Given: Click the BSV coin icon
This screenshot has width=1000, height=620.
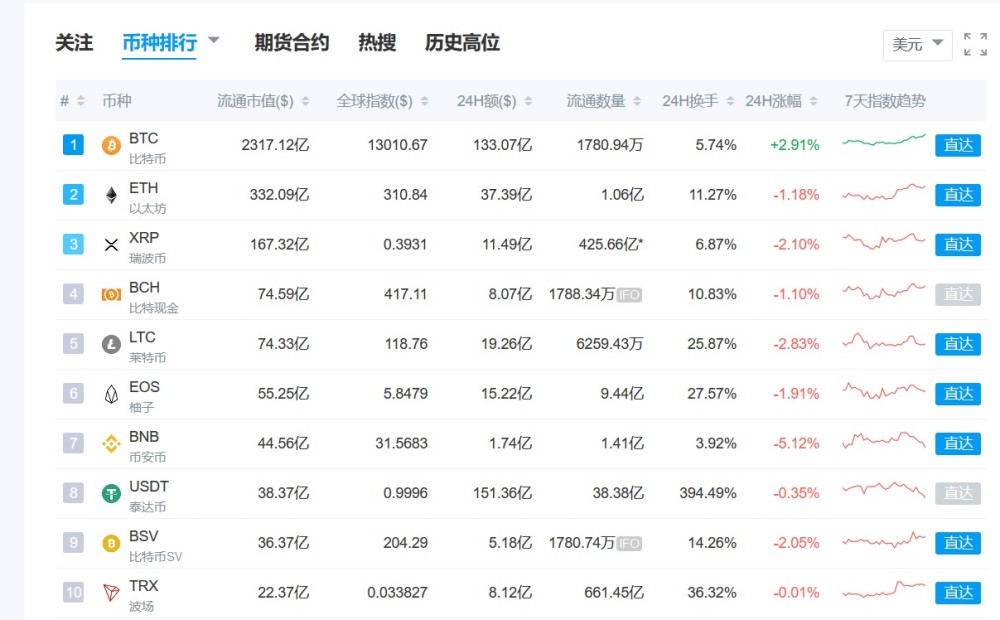Looking at the screenshot, I should (x=111, y=543).
